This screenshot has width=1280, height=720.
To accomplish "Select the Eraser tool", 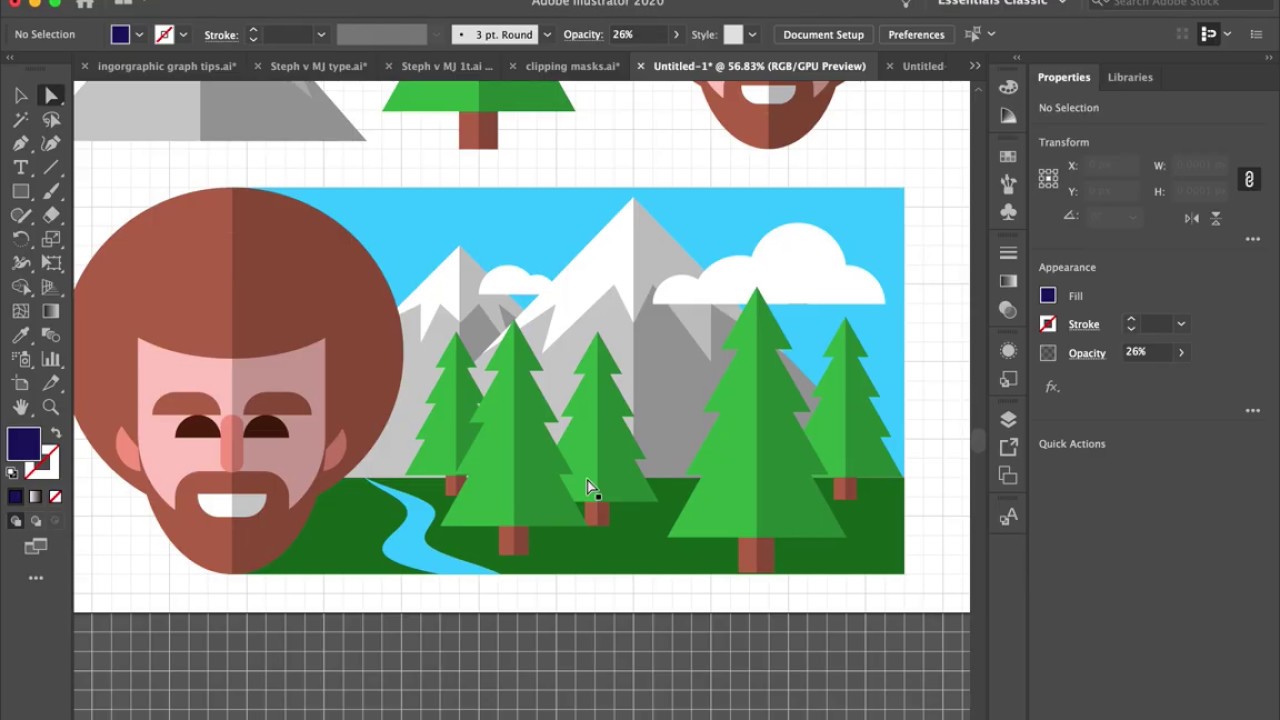I will 51,215.
